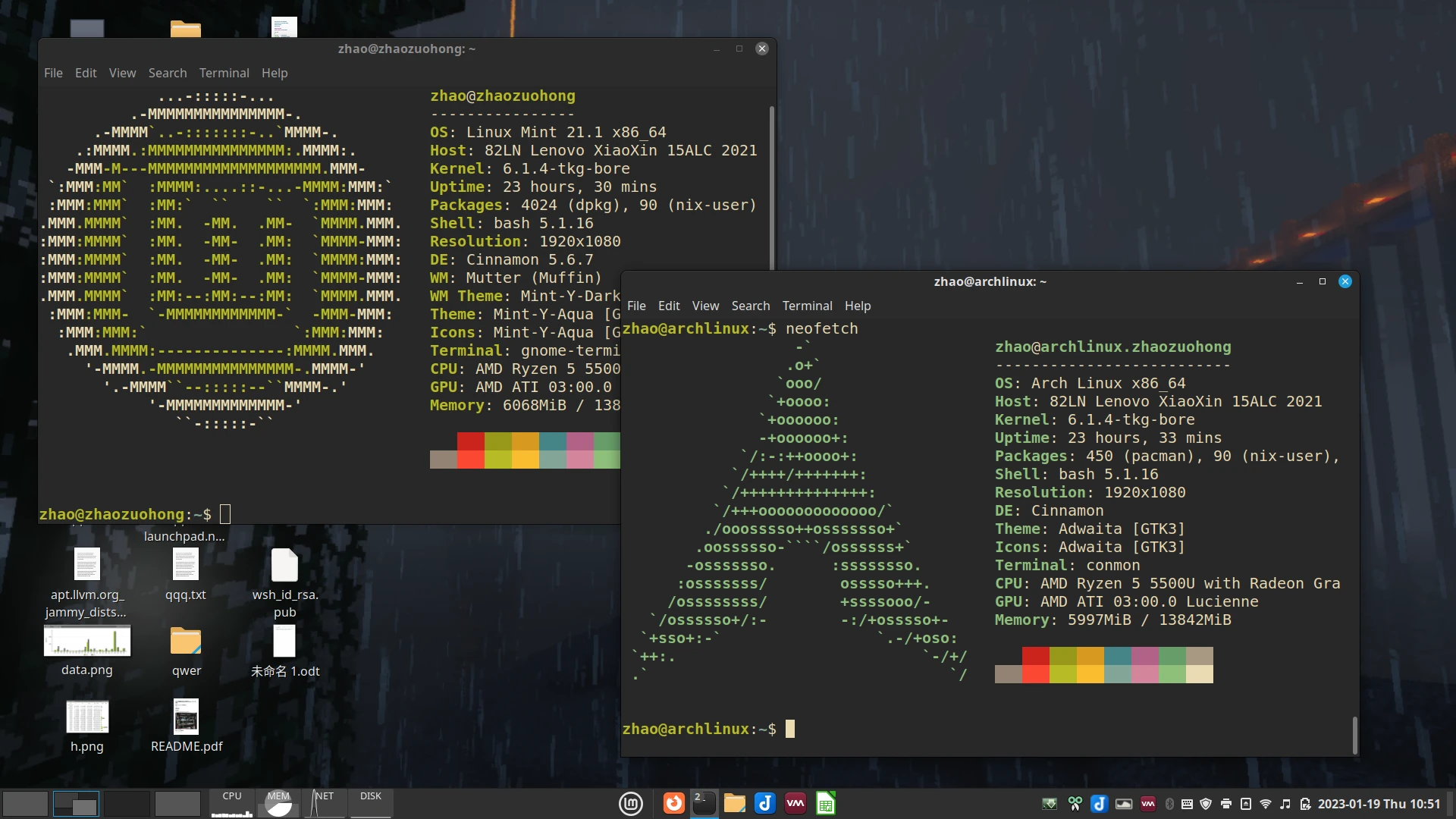This screenshot has width=1456, height=819.
Task: Click 'Packages: 450 (pacman)' line
Action: coord(1168,456)
